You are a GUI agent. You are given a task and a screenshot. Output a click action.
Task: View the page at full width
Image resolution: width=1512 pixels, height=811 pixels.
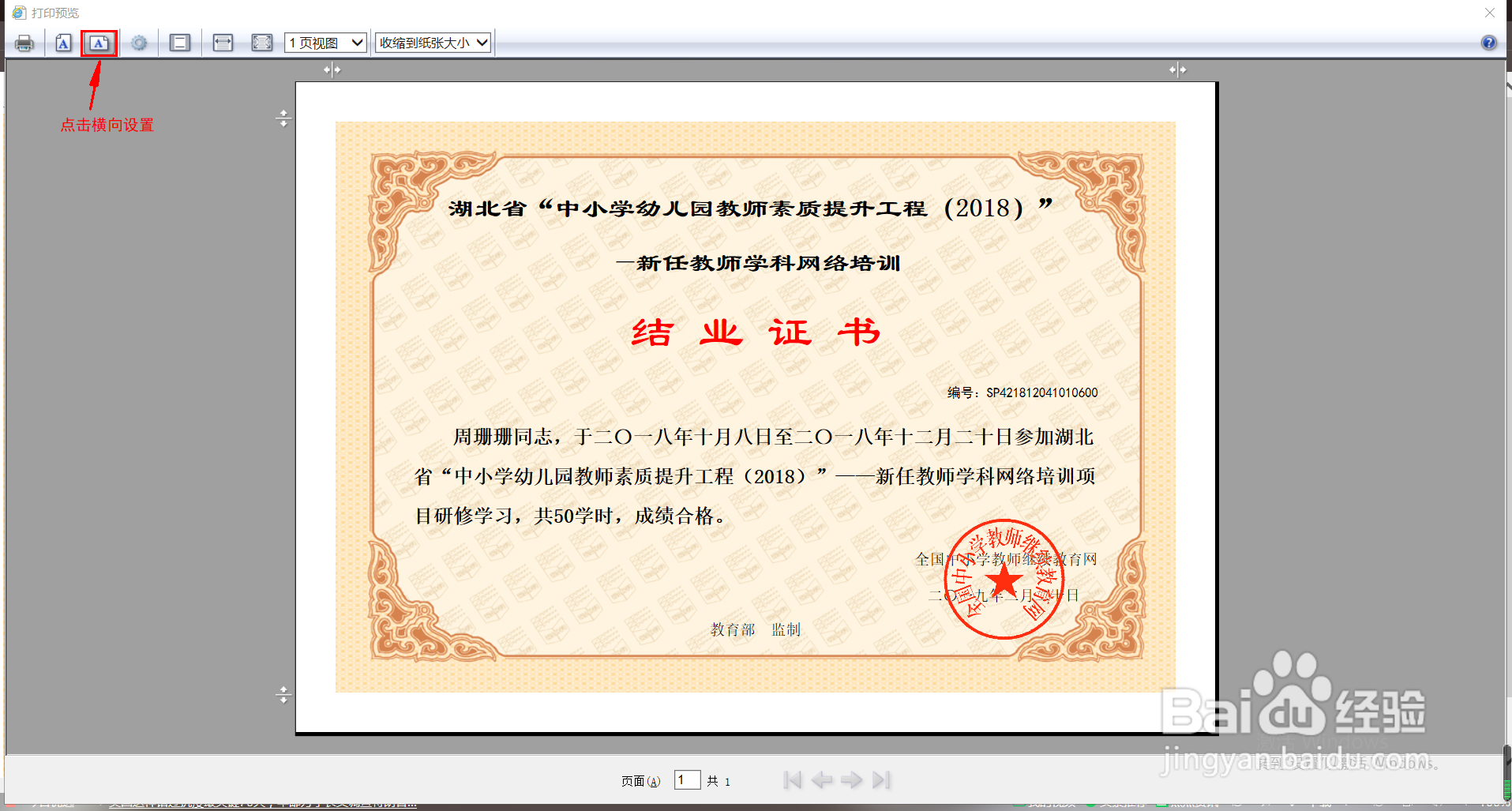click(223, 43)
